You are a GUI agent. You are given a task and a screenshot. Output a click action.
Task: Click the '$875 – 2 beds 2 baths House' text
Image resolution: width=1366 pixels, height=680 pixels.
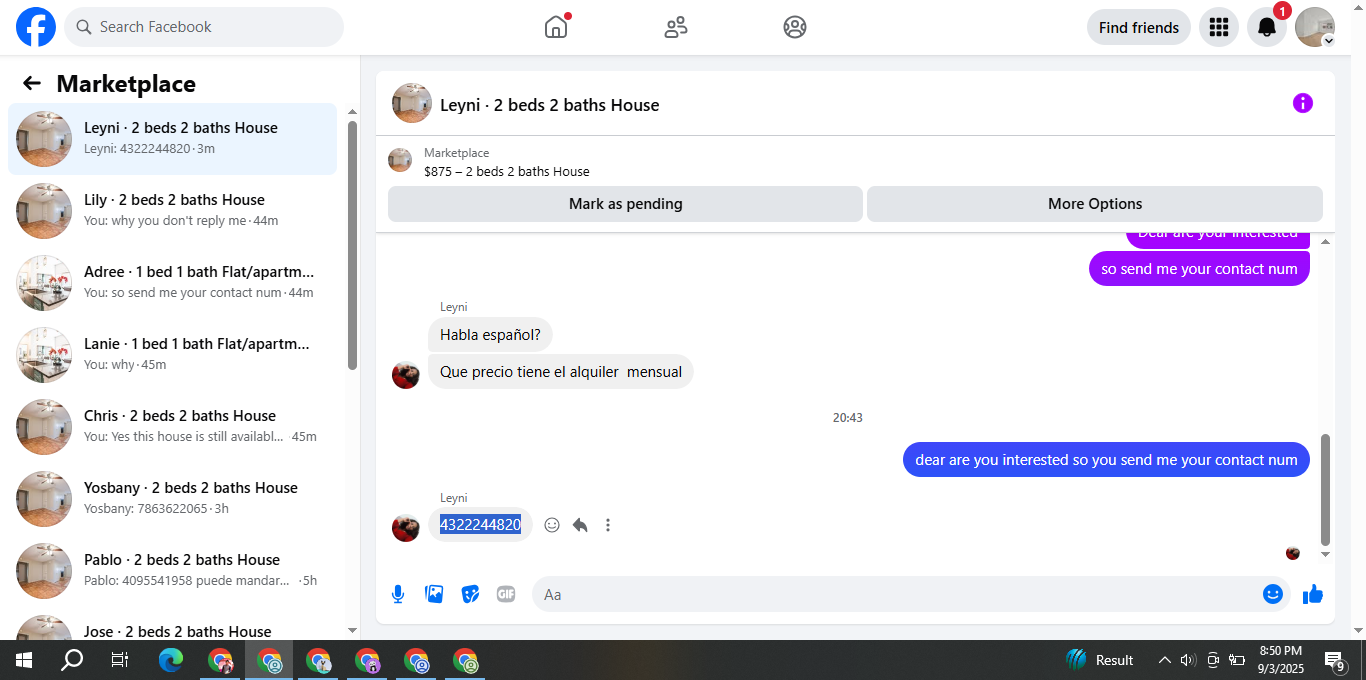507,171
